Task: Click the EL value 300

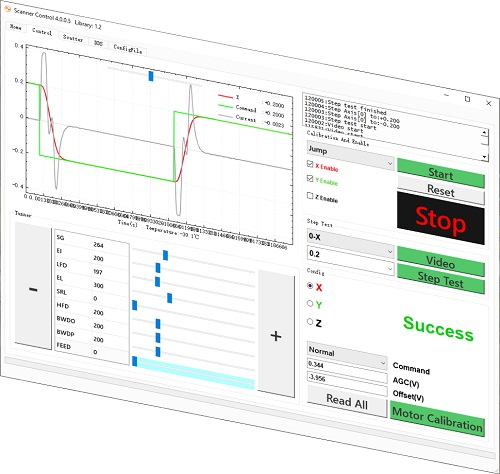Action: [98, 286]
